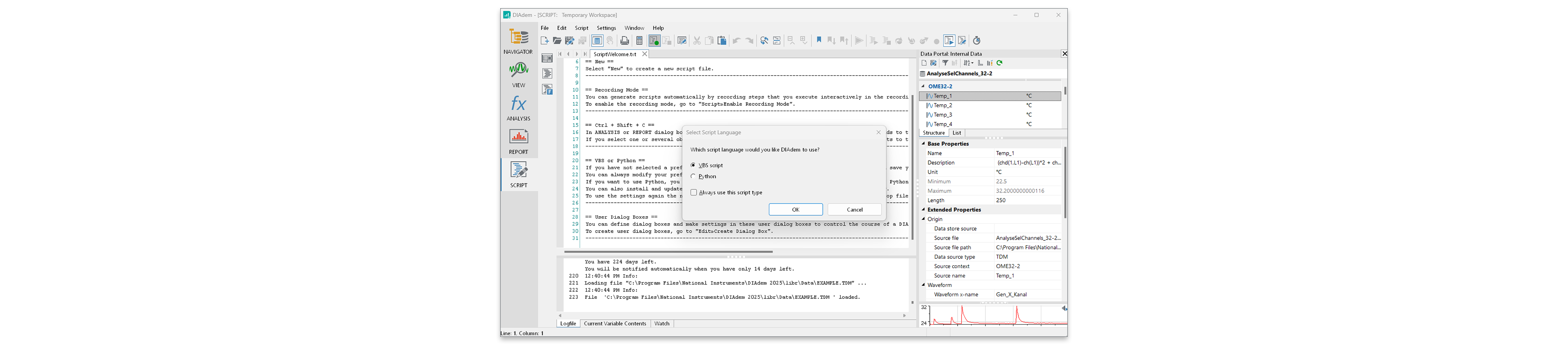The image size is (1568, 345).
Task: Switch to the Watch tab
Action: [661, 324]
